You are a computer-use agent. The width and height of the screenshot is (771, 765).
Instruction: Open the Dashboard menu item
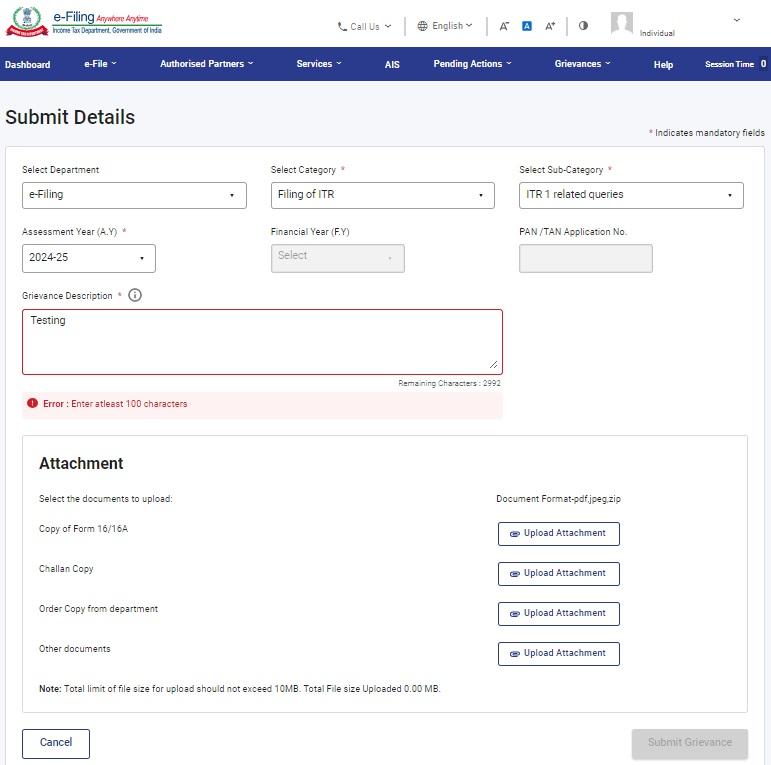click(27, 65)
